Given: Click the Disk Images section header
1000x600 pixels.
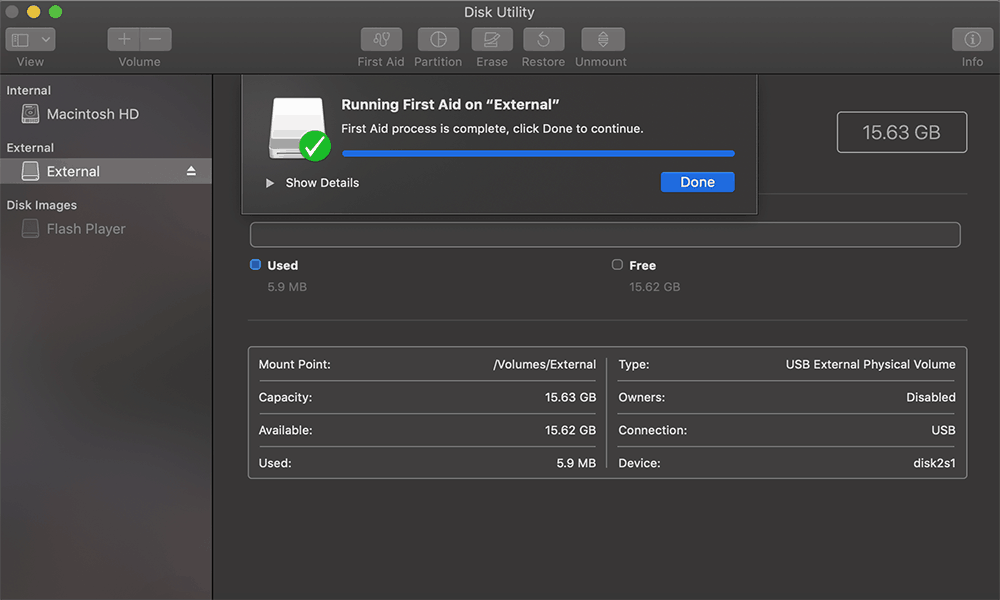Looking at the screenshot, I should pos(41,205).
